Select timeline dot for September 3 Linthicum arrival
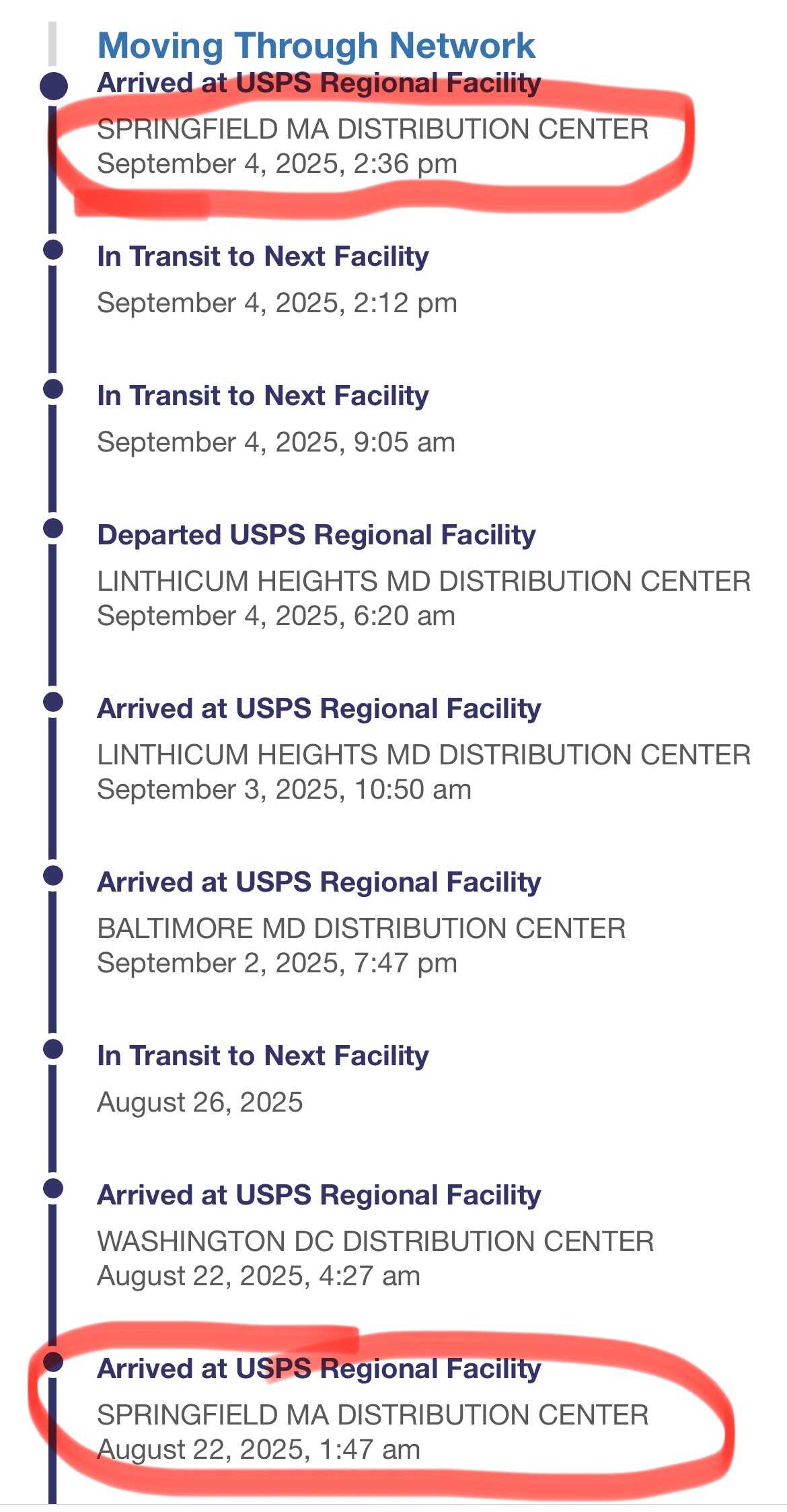 pyautogui.click(x=53, y=702)
